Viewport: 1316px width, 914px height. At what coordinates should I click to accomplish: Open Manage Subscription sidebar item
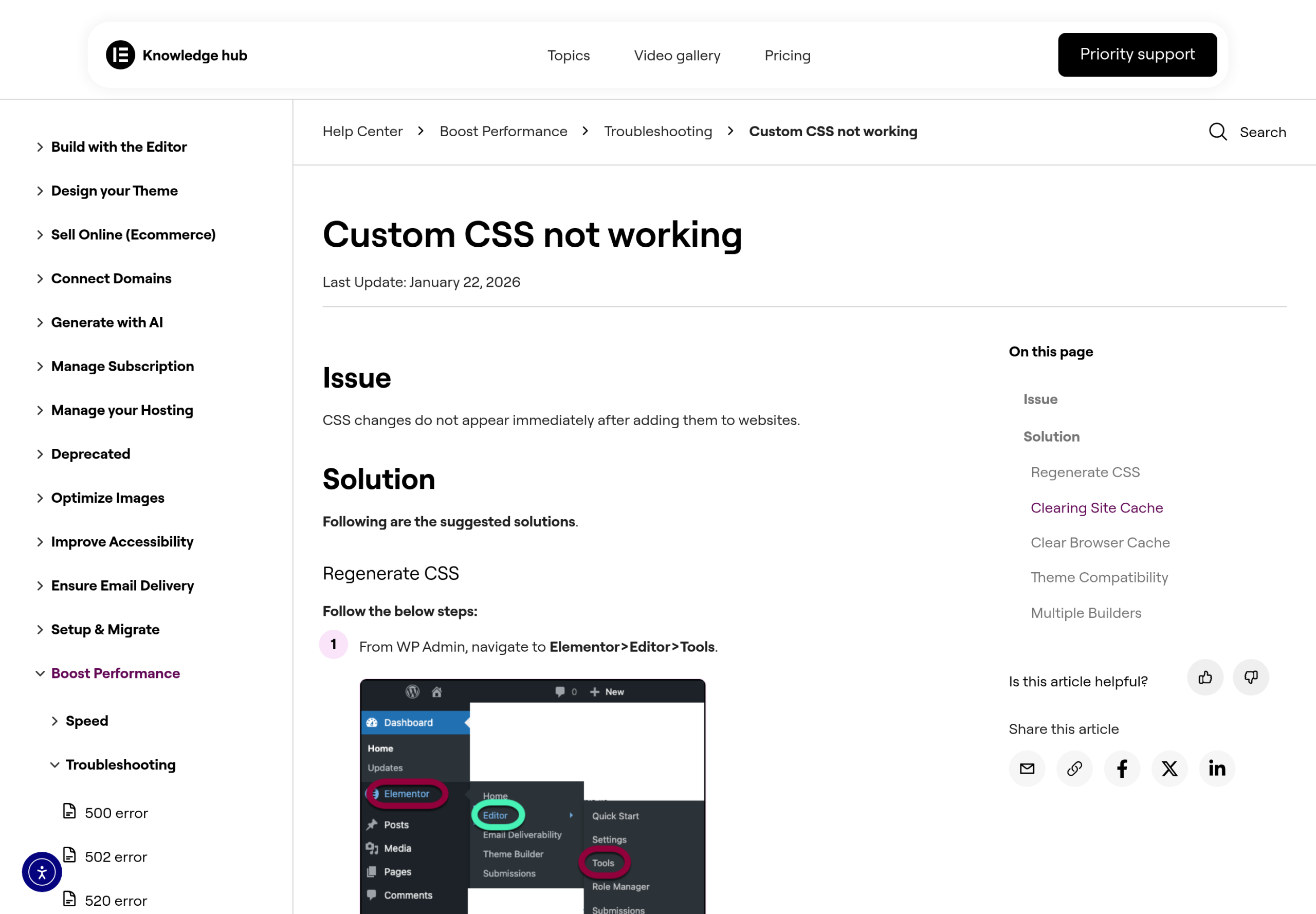pyautogui.click(x=122, y=367)
